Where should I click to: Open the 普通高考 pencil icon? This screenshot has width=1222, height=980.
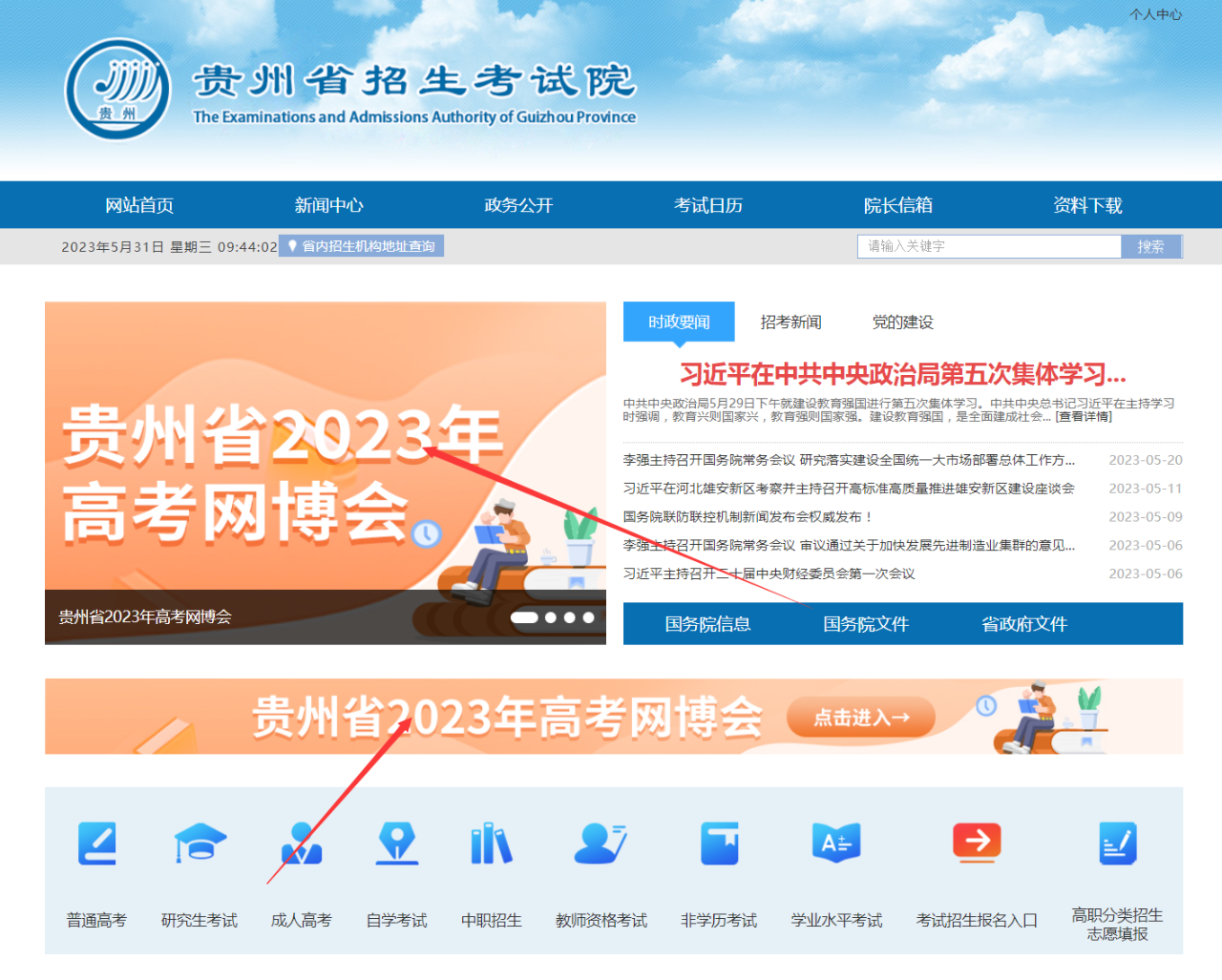pyautogui.click(x=96, y=844)
